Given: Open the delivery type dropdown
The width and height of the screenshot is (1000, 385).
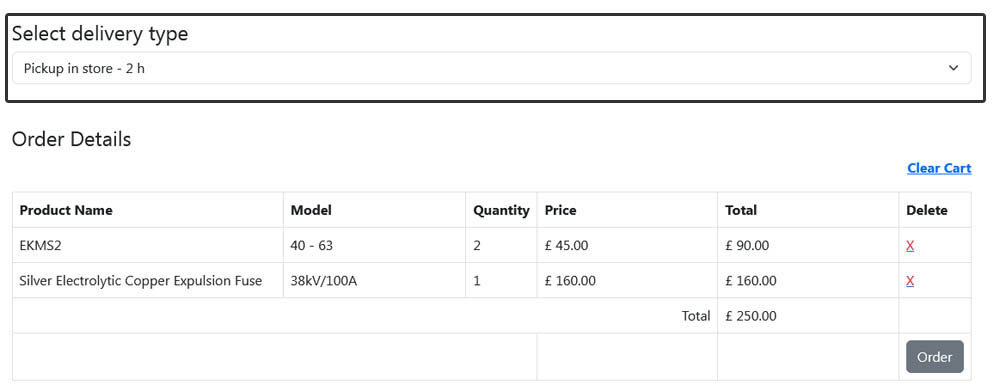Looking at the screenshot, I should click(x=492, y=68).
